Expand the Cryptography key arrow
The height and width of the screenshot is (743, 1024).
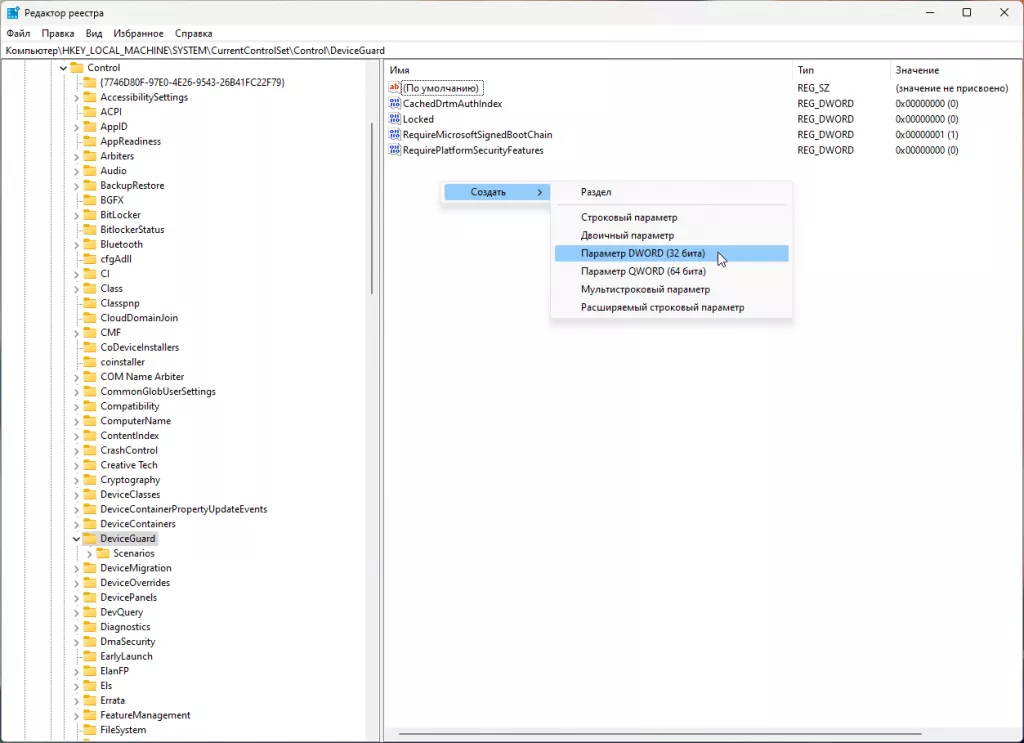coord(77,480)
